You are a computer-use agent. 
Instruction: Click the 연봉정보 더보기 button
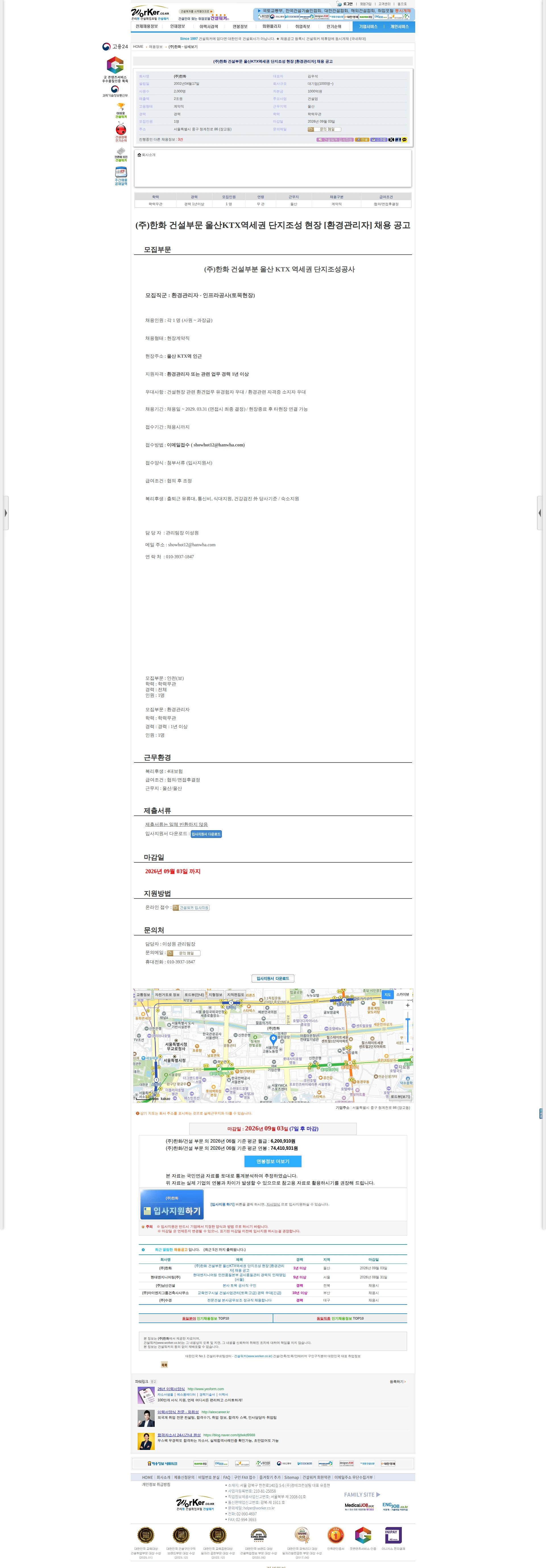pos(273,1161)
